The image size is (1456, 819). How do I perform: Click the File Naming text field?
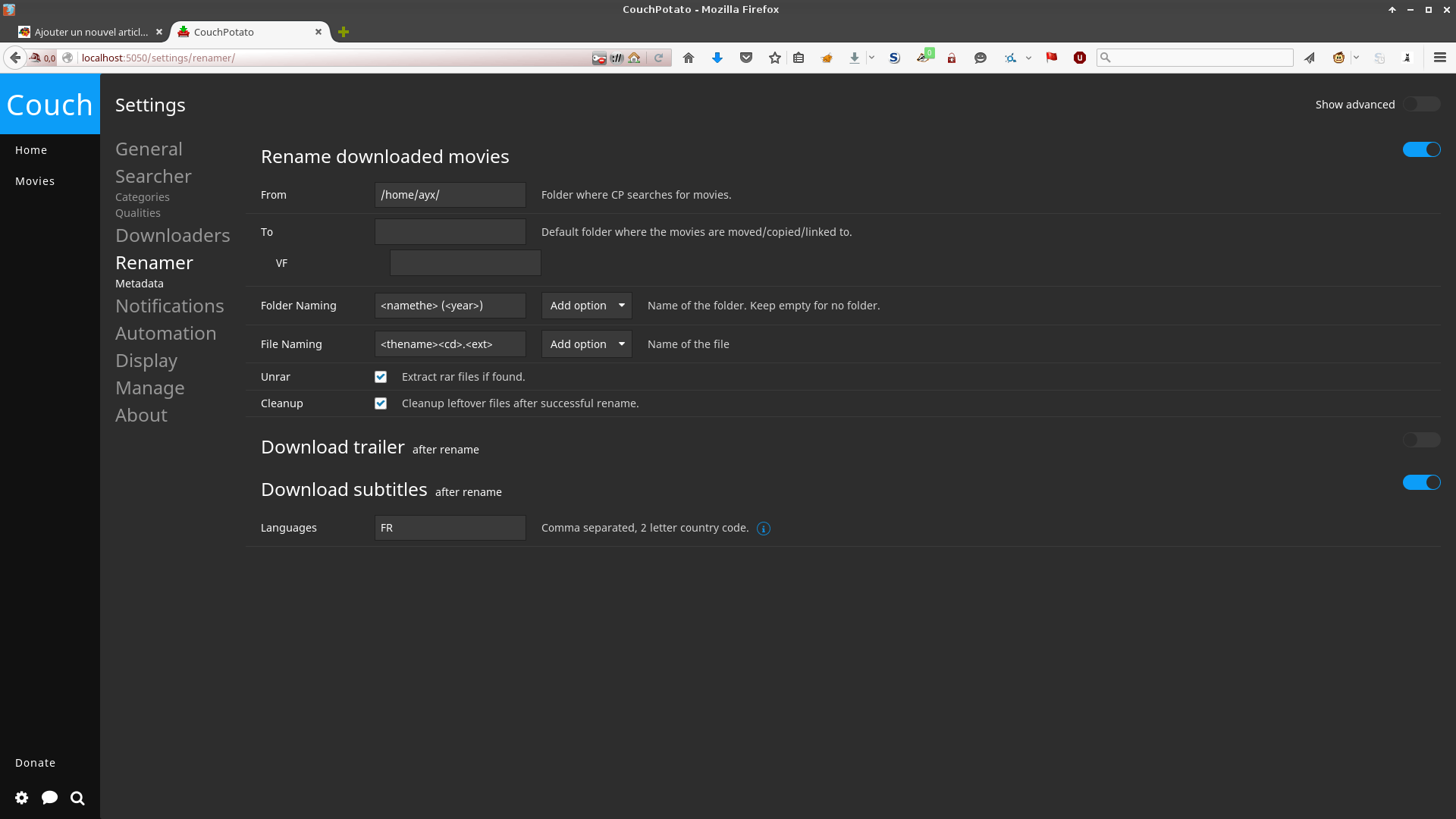coord(450,344)
